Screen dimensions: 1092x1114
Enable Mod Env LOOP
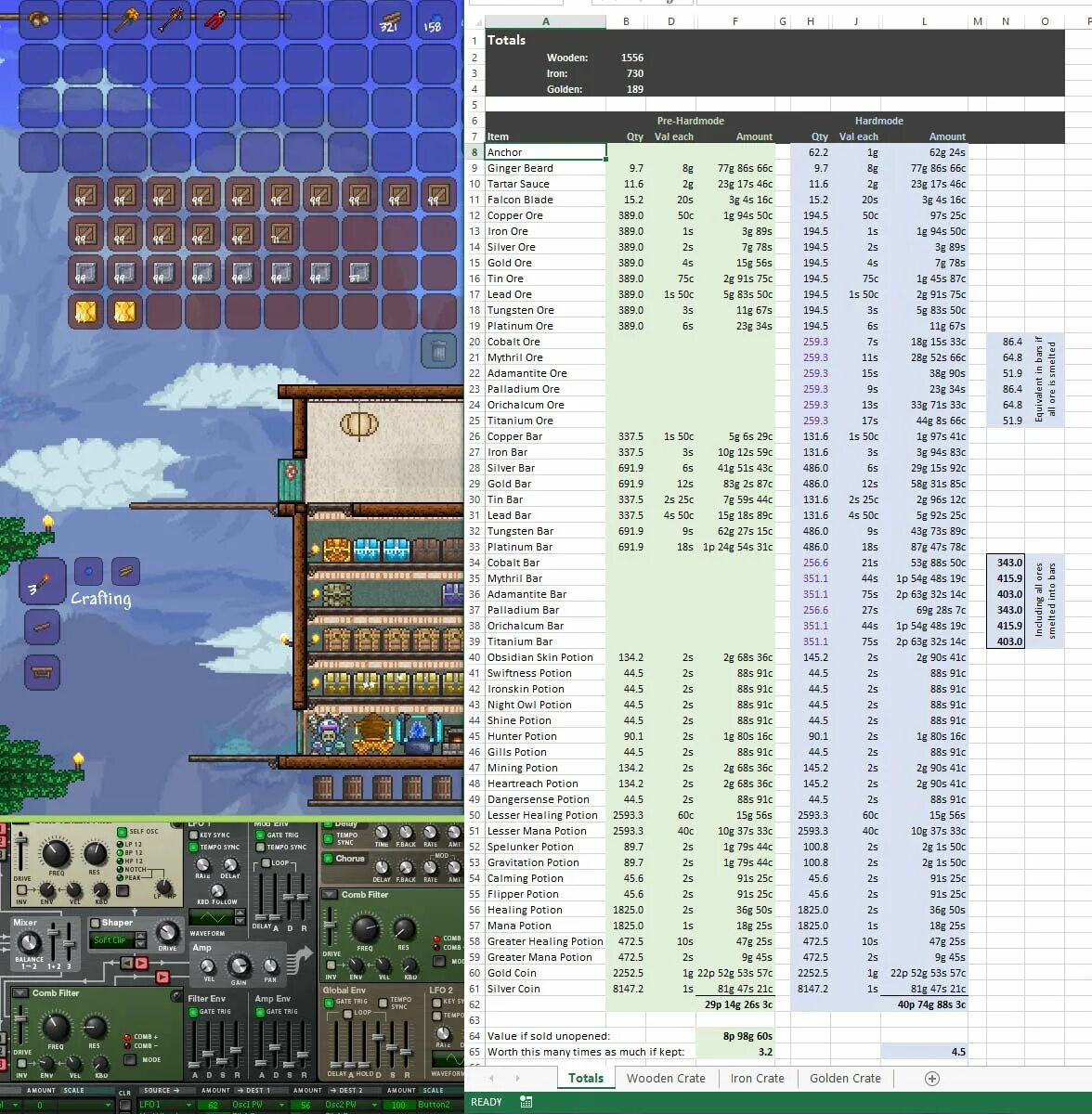tap(267, 862)
